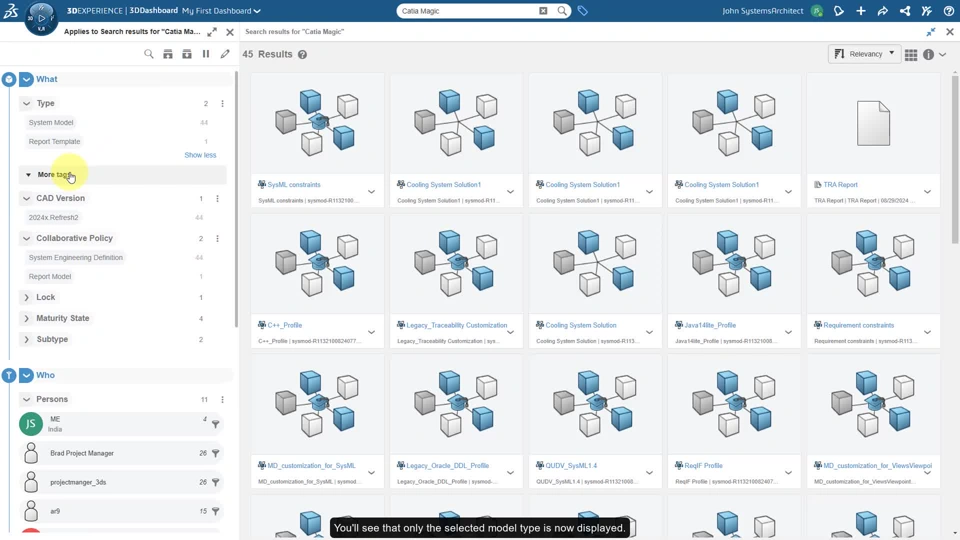Collapse the Who section
The height and width of the screenshot is (540, 960).
click(26, 375)
